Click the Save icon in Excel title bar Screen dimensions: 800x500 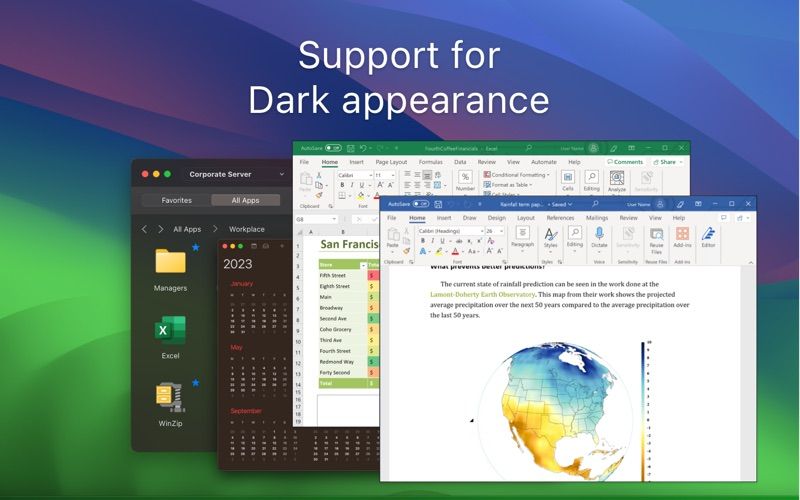[351, 148]
